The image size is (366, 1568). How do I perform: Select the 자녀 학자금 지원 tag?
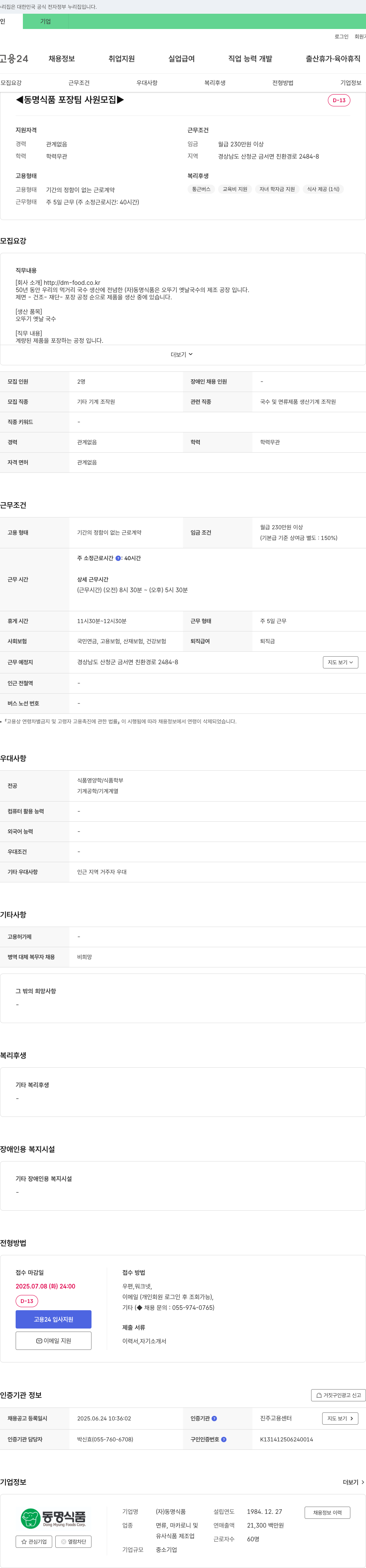coord(277,189)
